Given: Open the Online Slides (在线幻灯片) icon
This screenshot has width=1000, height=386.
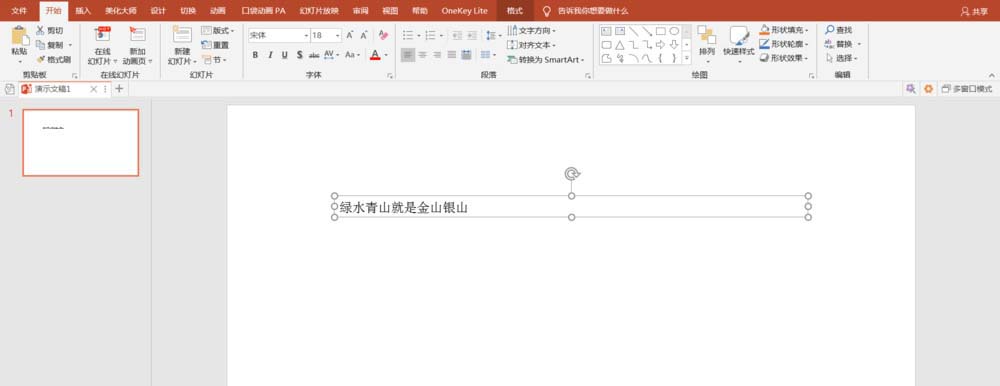Looking at the screenshot, I should coord(103,35).
